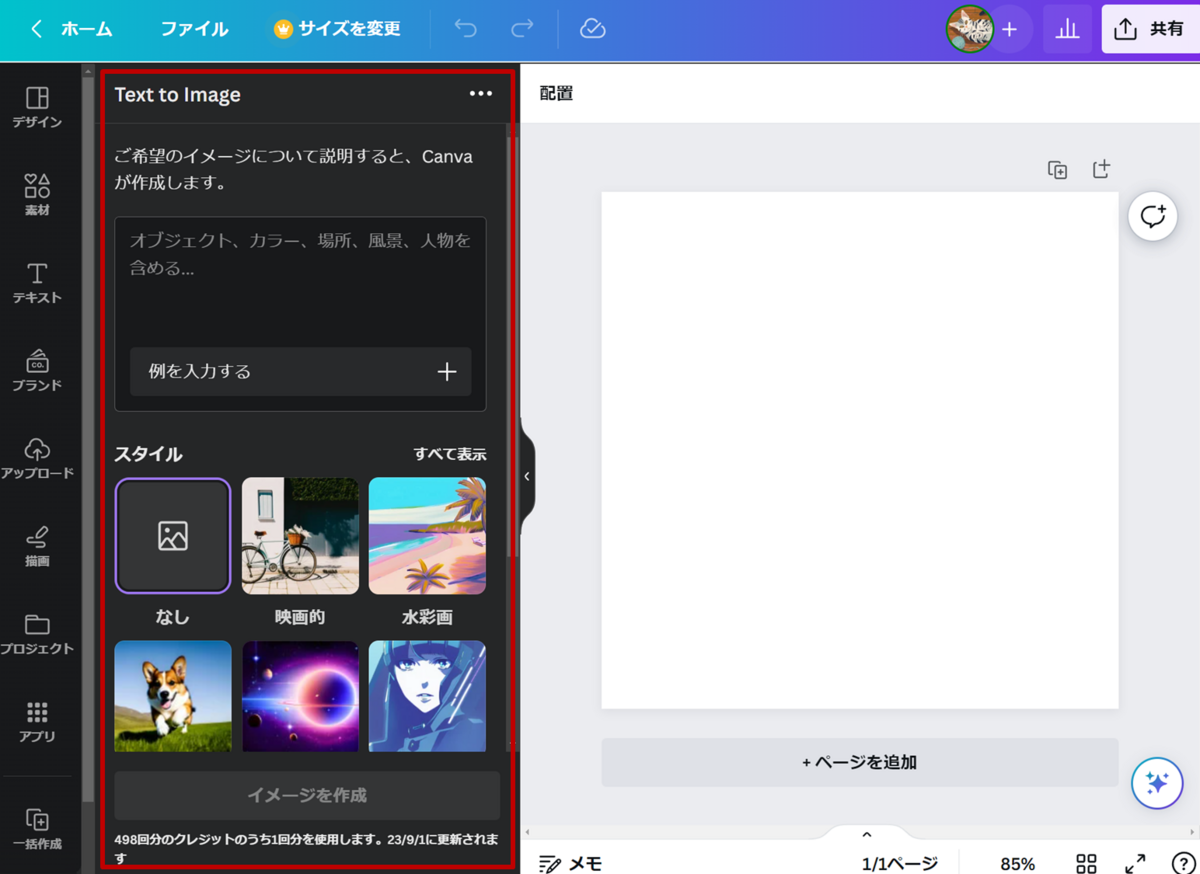Image resolution: width=1200 pixels, height=874 pixels.
Task: Open the メモ notes panel
Action: [570, 863]
